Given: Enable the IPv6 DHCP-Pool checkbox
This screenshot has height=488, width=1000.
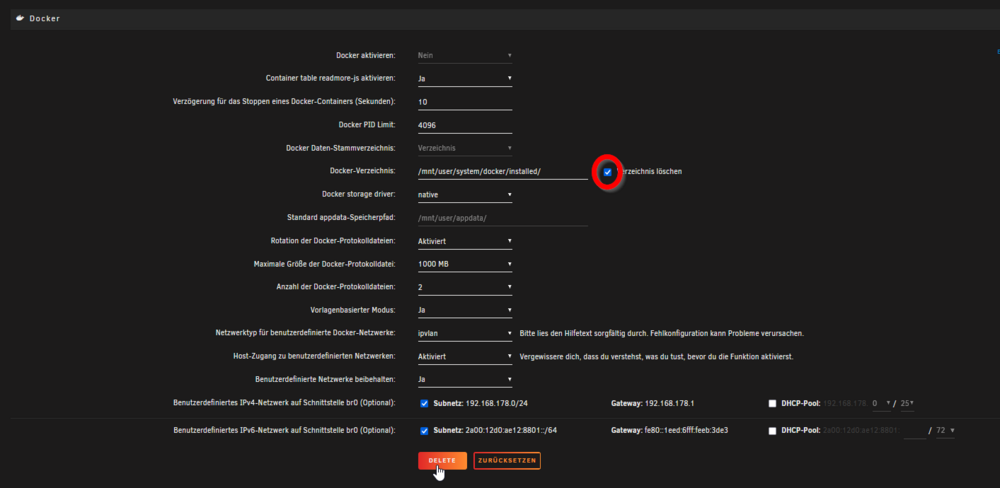Looking at the screenshot, I should (772, 431).
